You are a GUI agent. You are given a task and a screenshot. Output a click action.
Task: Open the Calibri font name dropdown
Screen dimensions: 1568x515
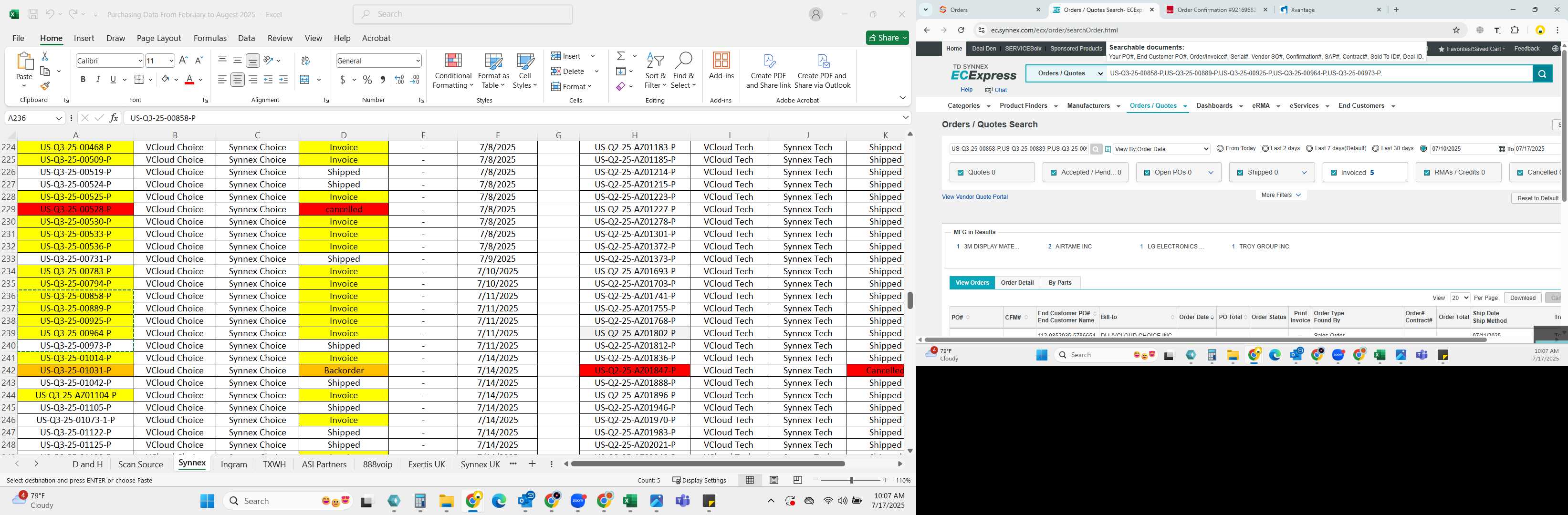pyautogui.click(x=140, y=61)
